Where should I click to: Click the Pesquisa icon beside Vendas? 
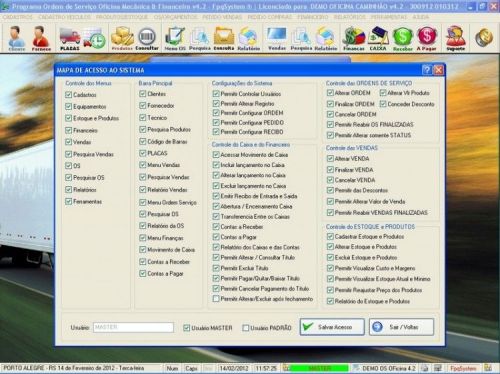click(301, 38)
